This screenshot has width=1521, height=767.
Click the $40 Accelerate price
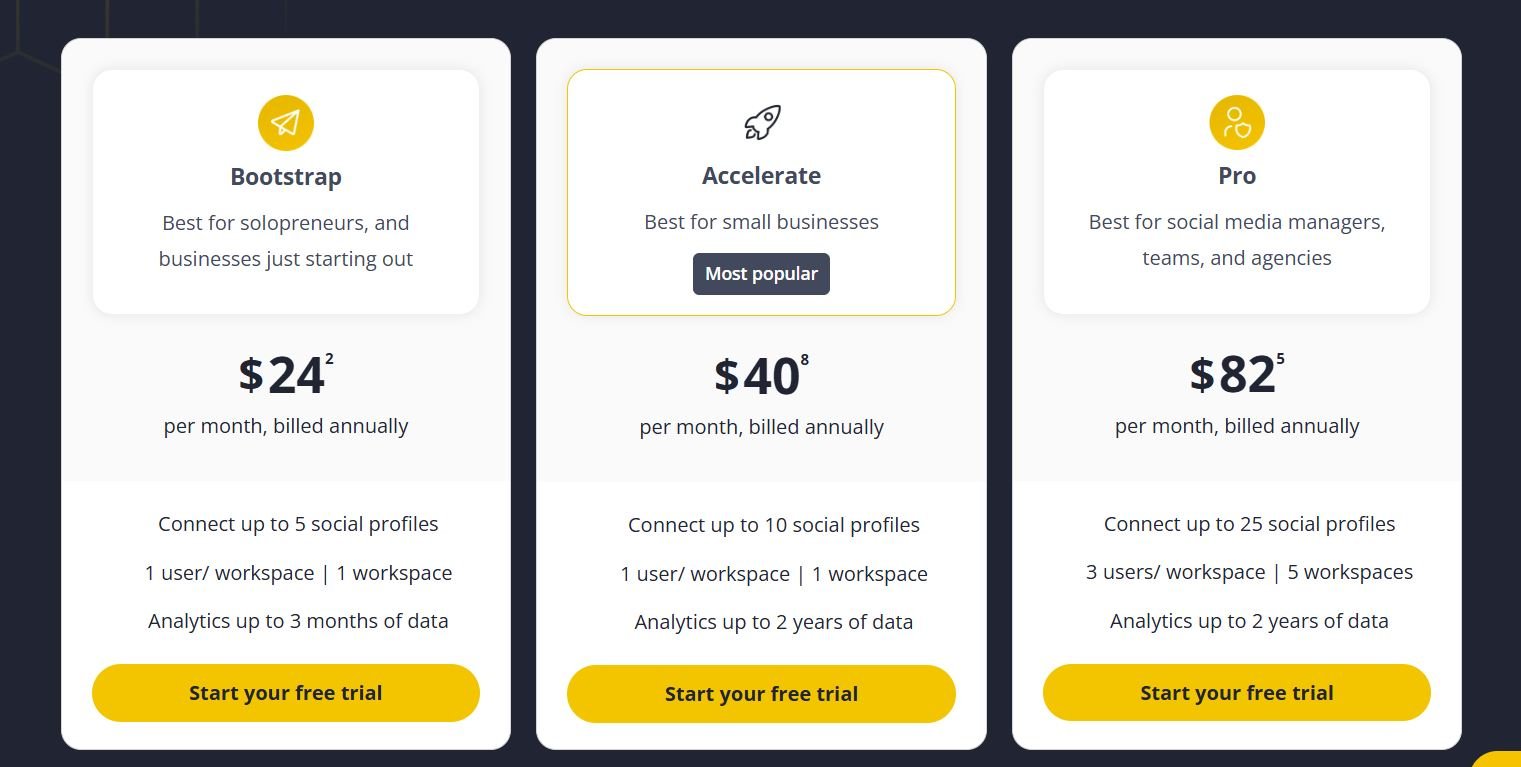pos(757,377)
